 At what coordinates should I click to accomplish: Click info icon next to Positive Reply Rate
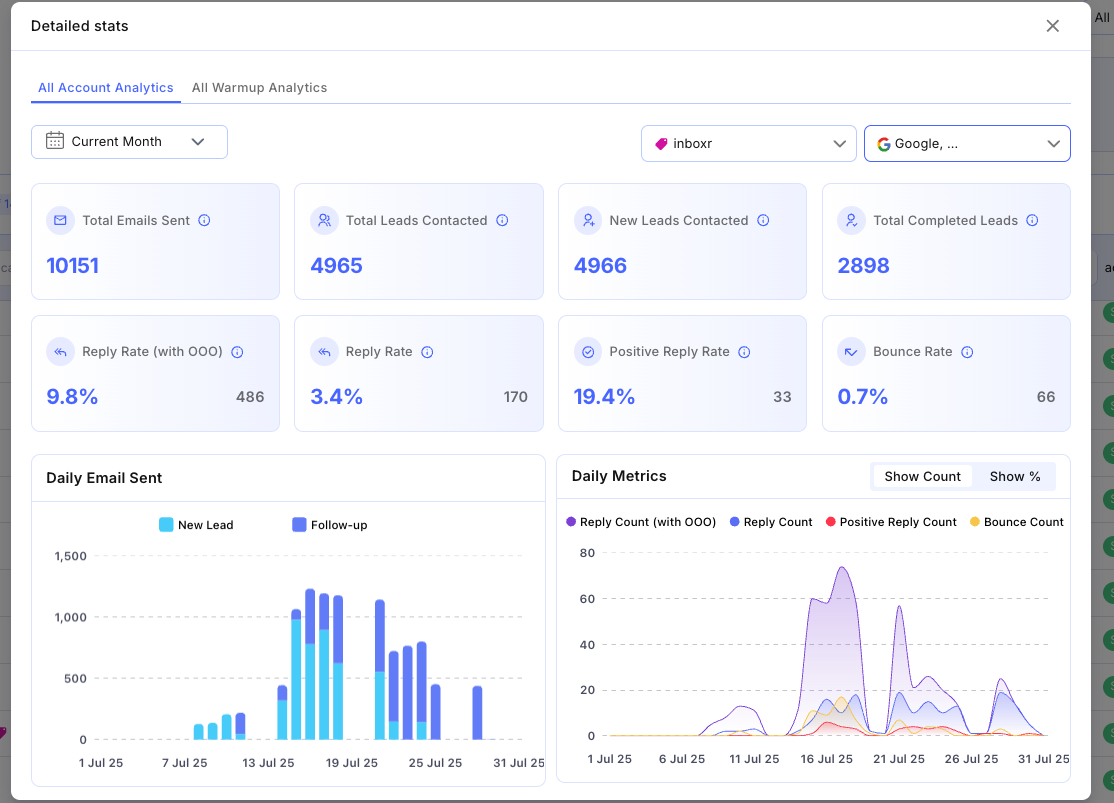click(744, 352)
